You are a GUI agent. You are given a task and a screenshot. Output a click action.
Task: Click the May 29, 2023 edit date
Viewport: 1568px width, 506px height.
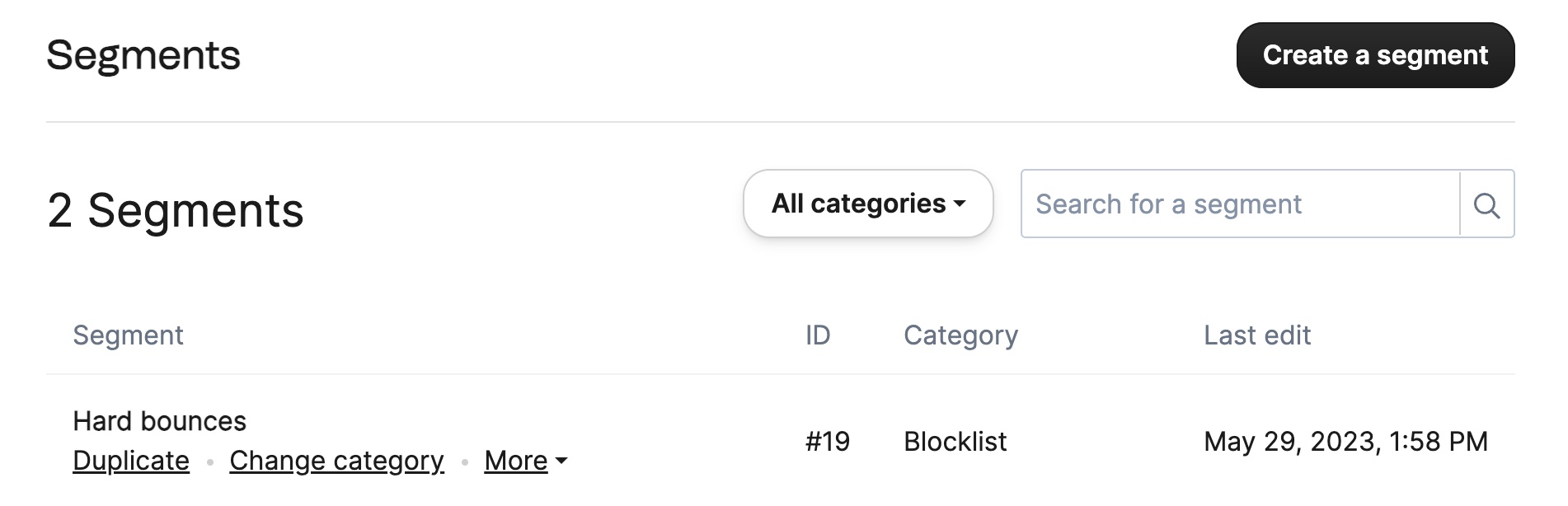coord(1345,442)
